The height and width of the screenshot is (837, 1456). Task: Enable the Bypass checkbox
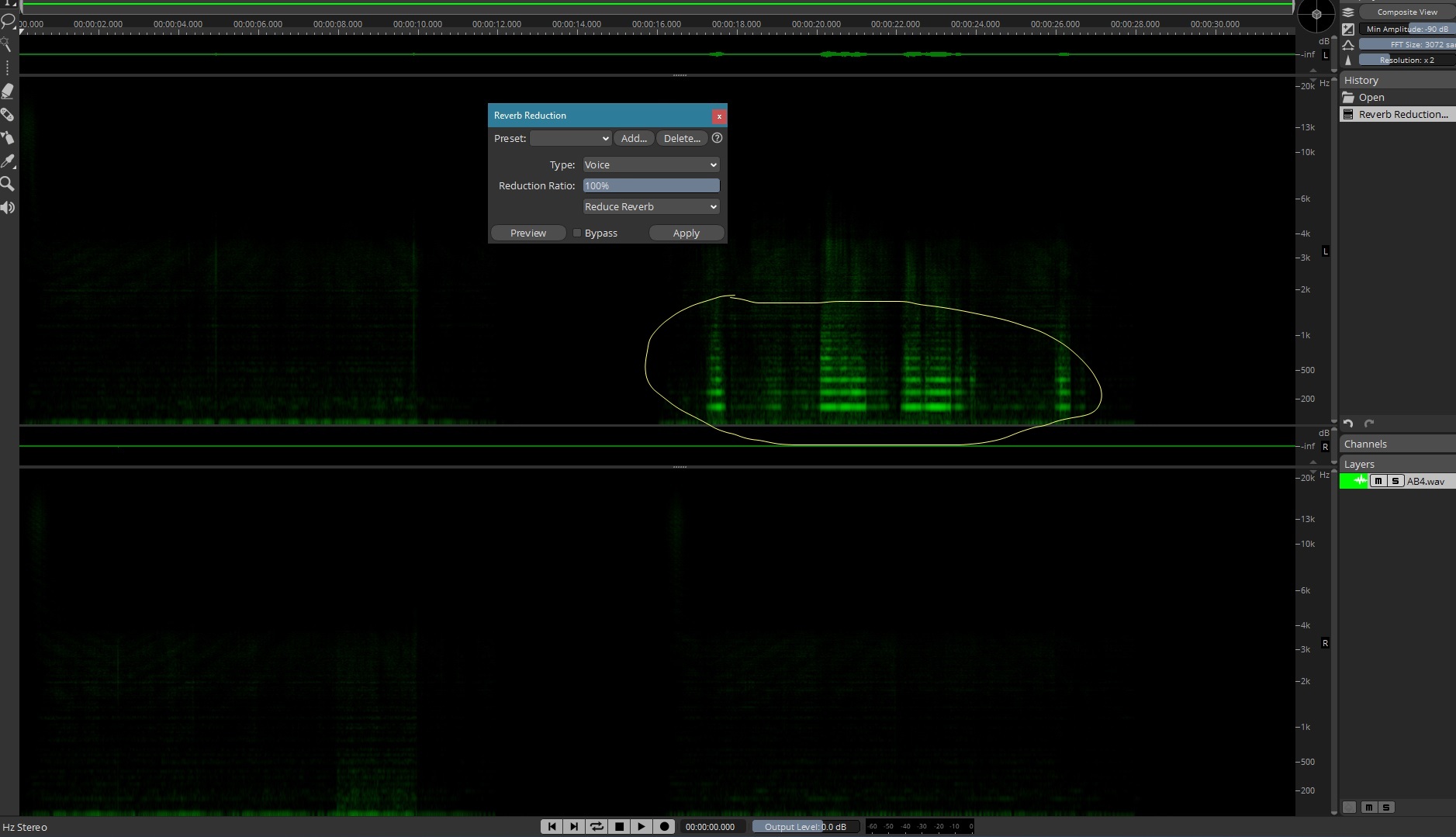(577, 233)
